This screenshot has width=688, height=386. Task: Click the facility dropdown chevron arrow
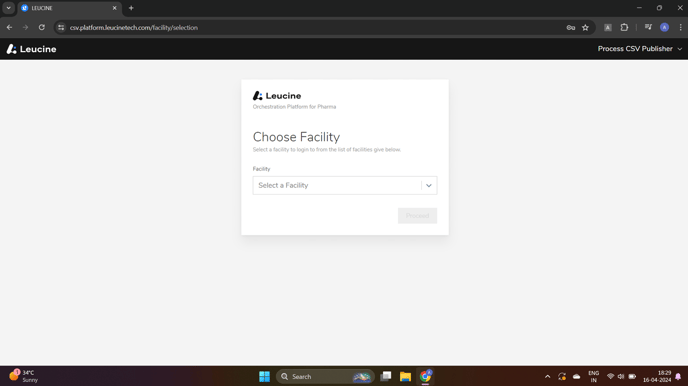tap(429, 186)
